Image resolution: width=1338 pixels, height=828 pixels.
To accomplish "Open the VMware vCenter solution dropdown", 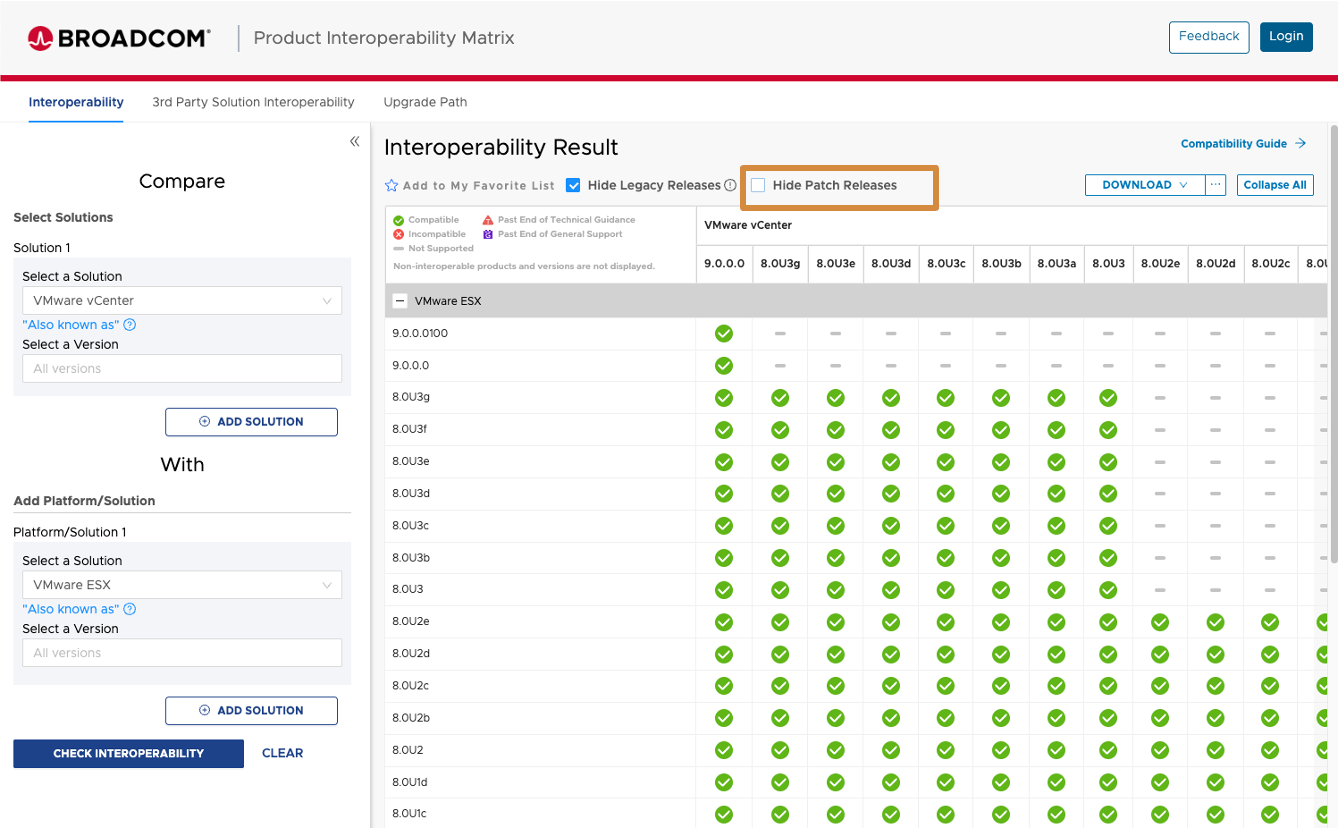I will 181,300.
